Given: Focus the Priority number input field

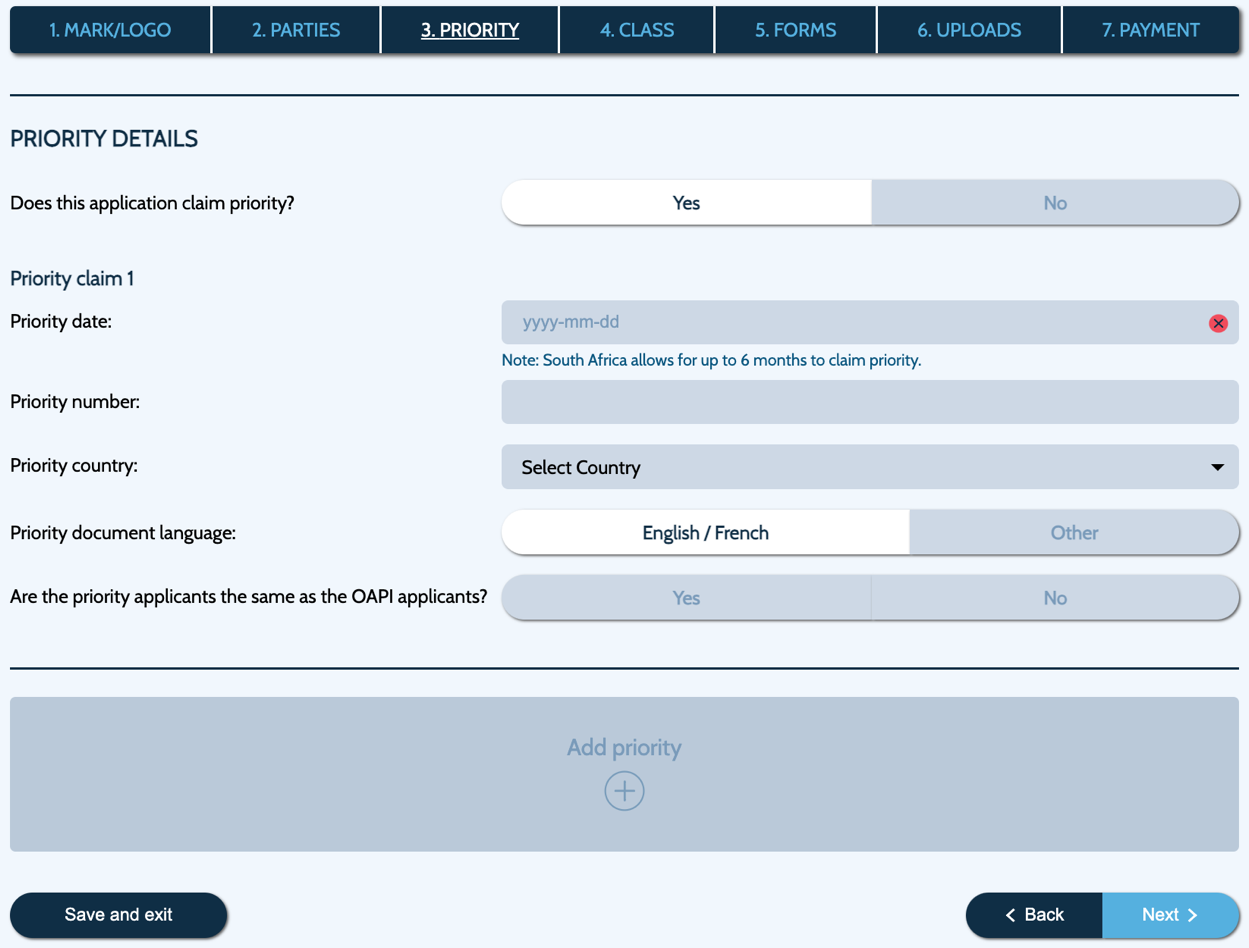Looking at the screenshot, I should [869, 402].
